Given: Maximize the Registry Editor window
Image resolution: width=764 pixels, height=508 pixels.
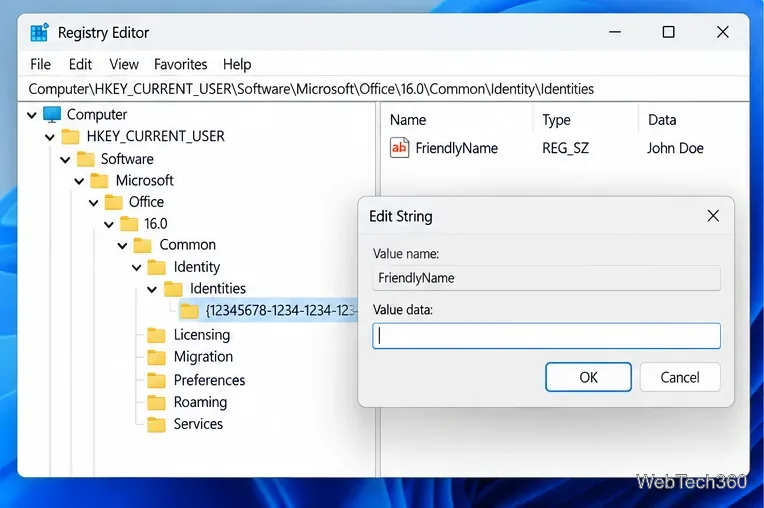Looking at the screenshot, I should coord(668,32).
